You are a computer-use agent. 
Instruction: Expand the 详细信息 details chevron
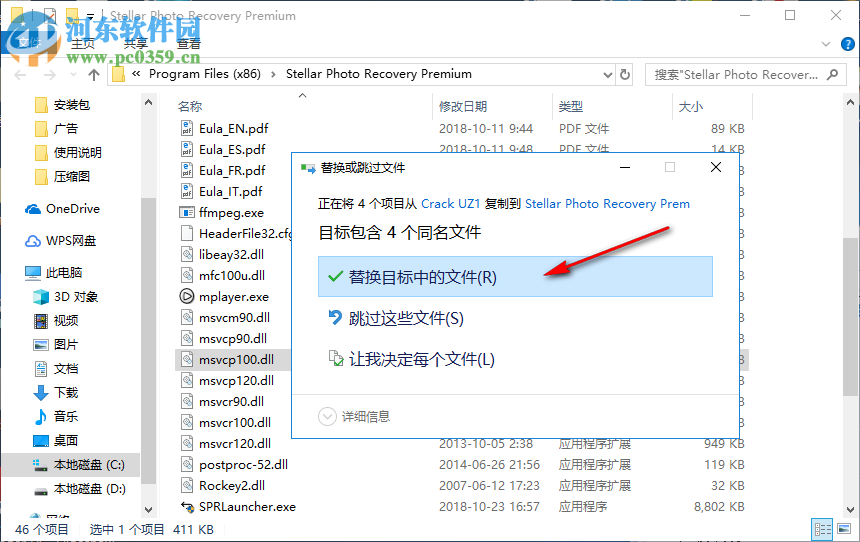coord(327,416)
